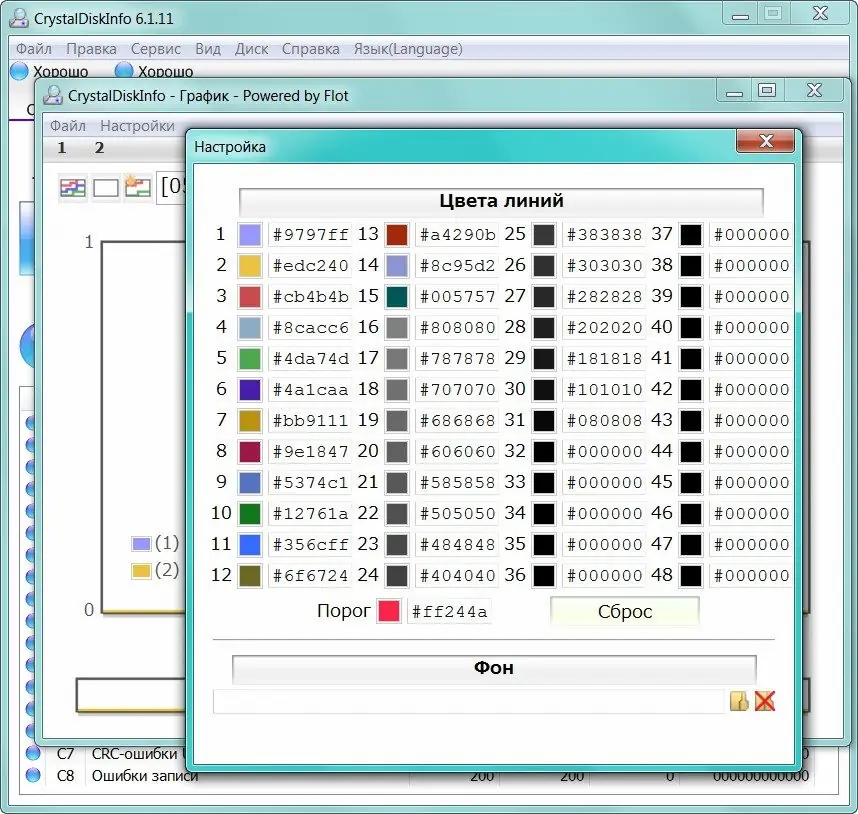Edit line 16 hex field #808080
This screenshot has width=858, height=814.
pos(457,328)
